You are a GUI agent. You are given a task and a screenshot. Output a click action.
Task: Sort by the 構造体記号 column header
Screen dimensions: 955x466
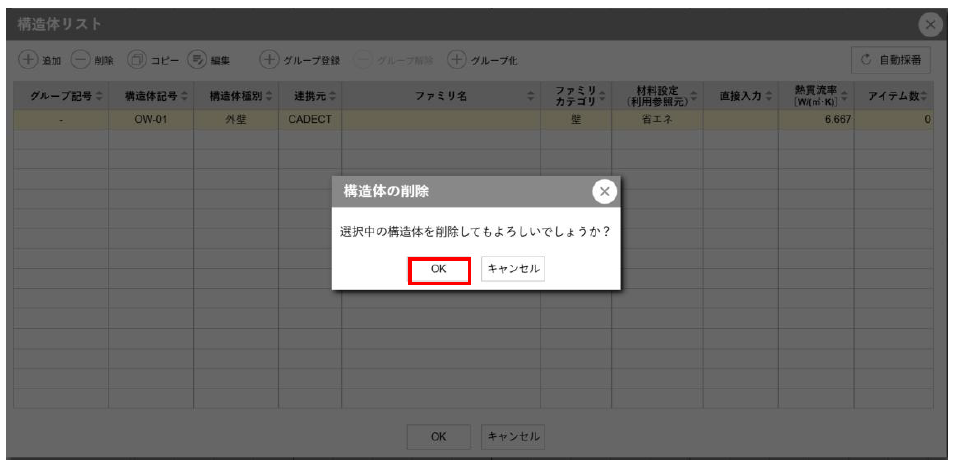pos(150,96)
